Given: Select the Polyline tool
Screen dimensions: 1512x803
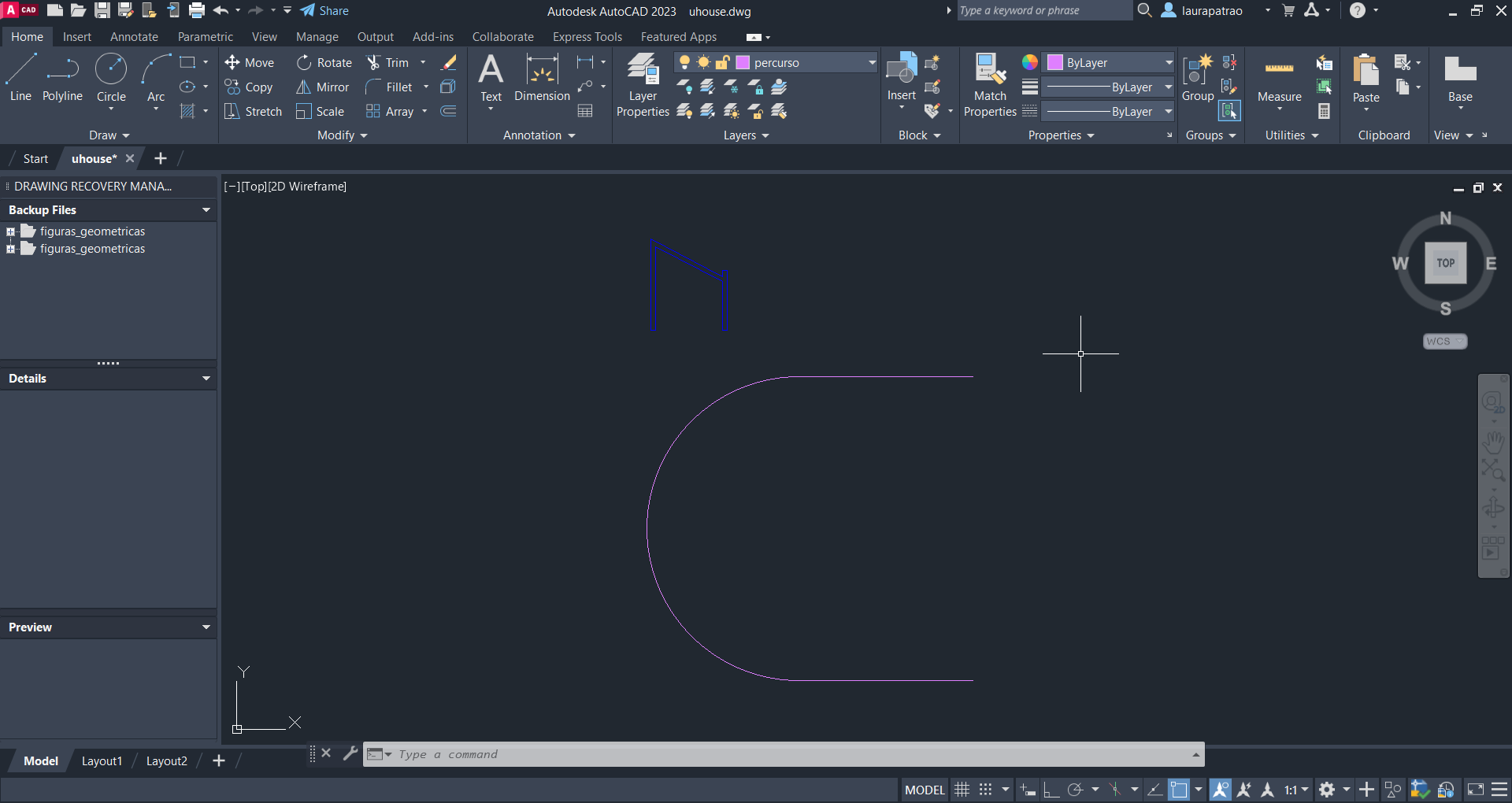Looking at the screenshot, I should 62,77.
